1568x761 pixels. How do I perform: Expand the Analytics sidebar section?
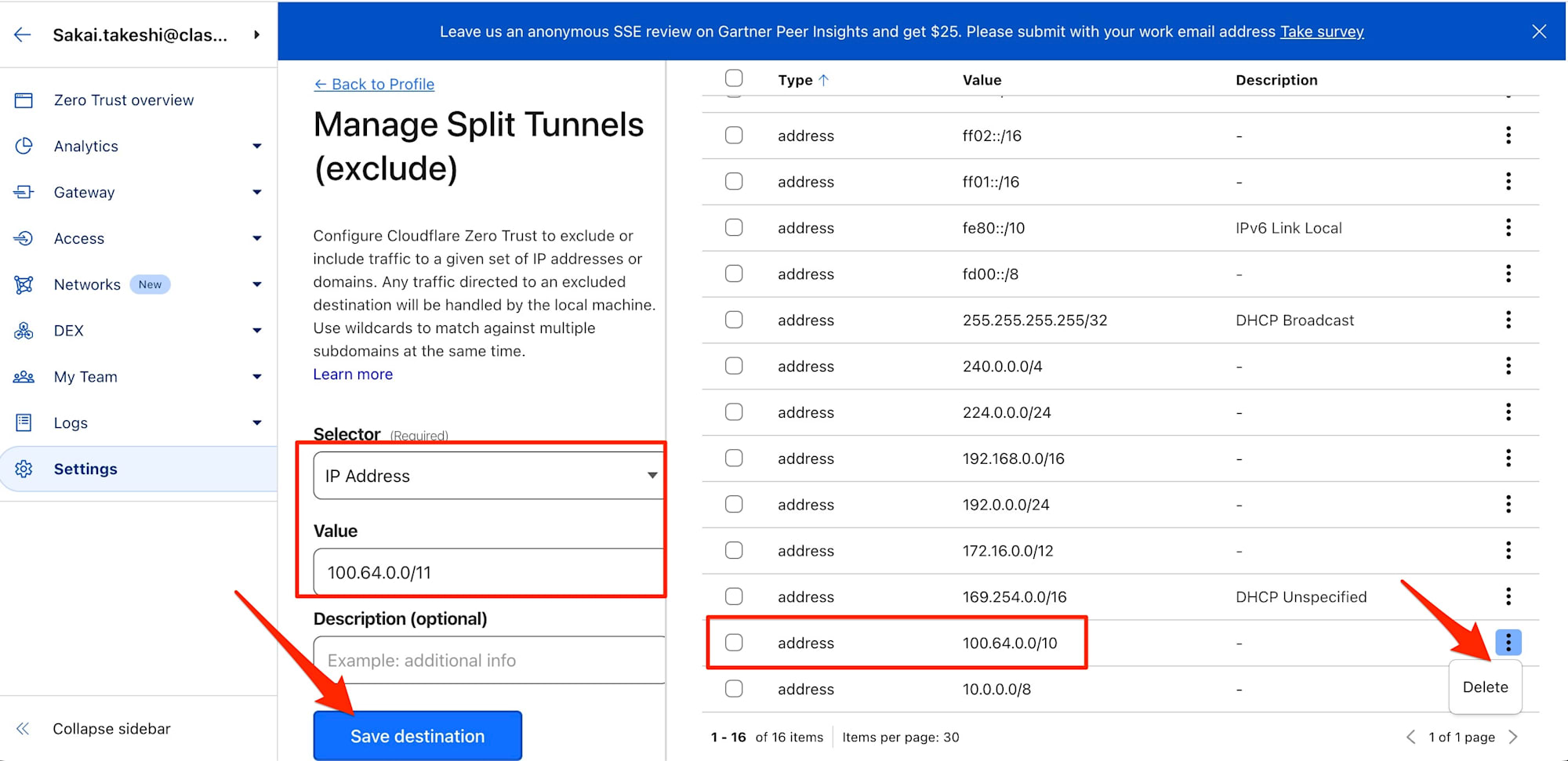(257, 147)
